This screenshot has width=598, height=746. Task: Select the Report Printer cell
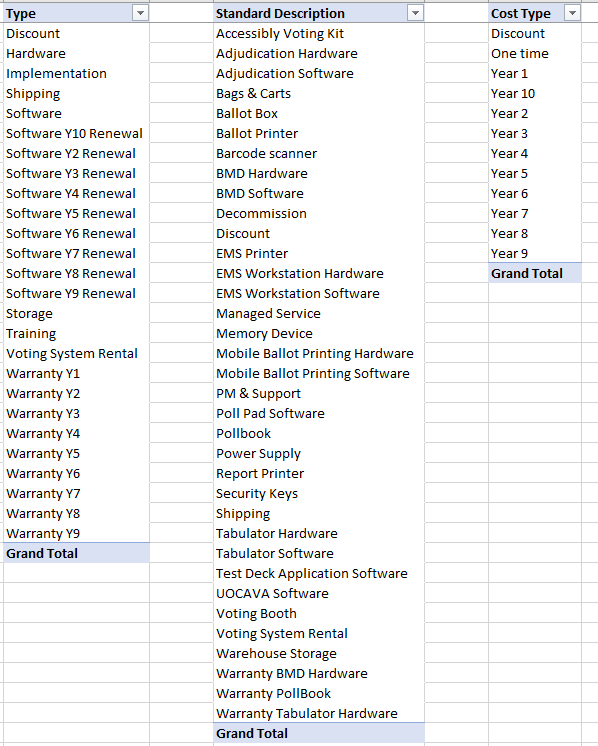point(319,473)
